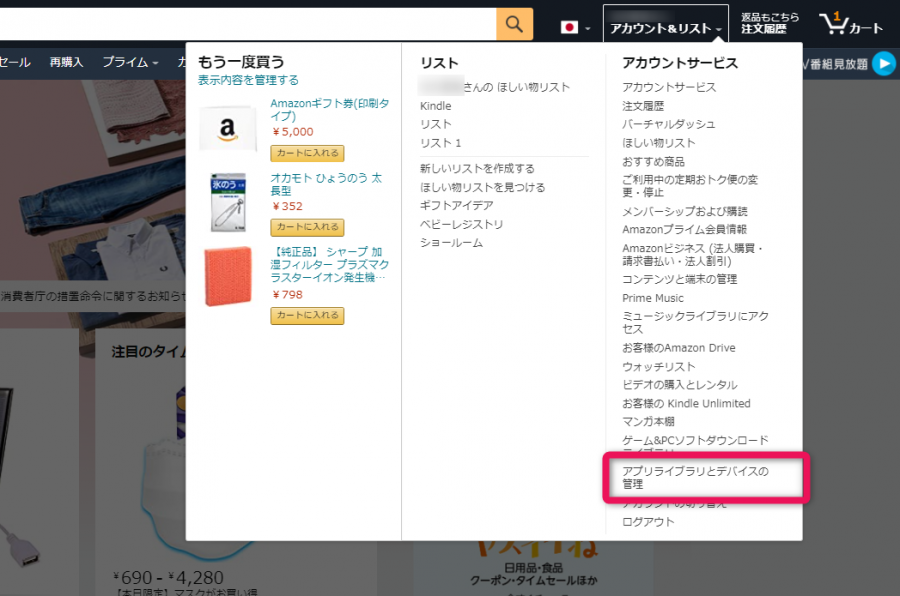
Task: Open お客様の Kindle Unlimited link
Action: click(x=686, y=404)
